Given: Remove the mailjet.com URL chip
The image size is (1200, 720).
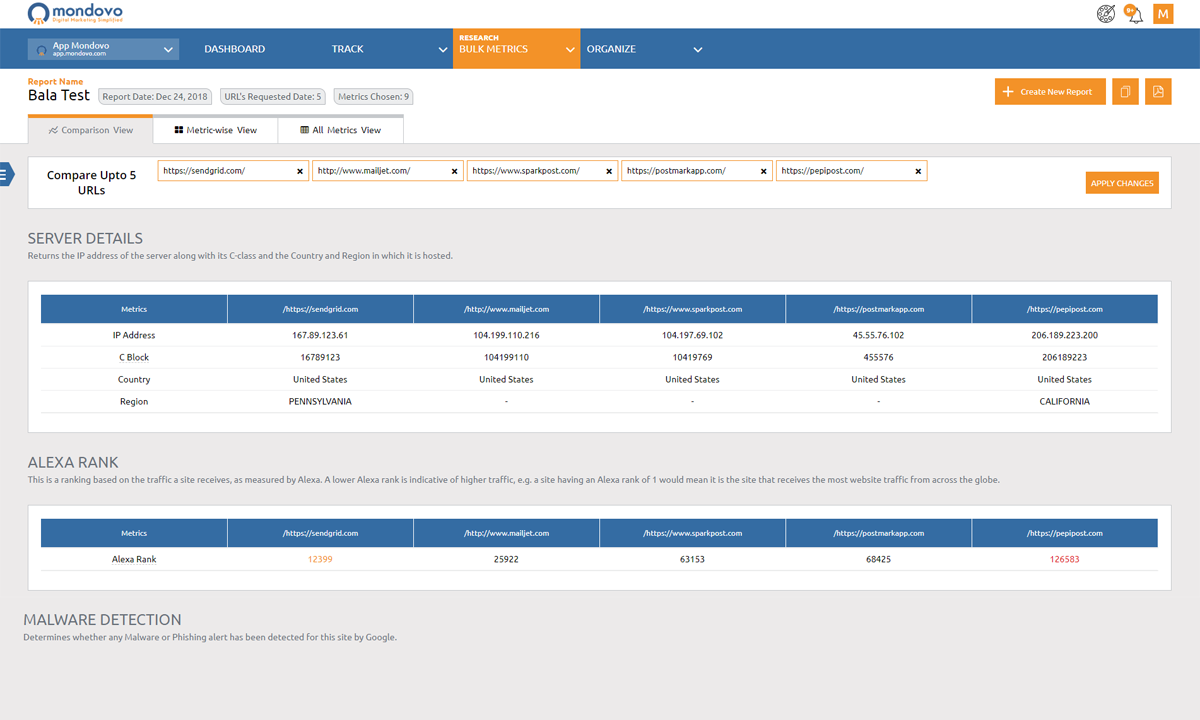Looking at the screenshot, I should click(455, 171).
